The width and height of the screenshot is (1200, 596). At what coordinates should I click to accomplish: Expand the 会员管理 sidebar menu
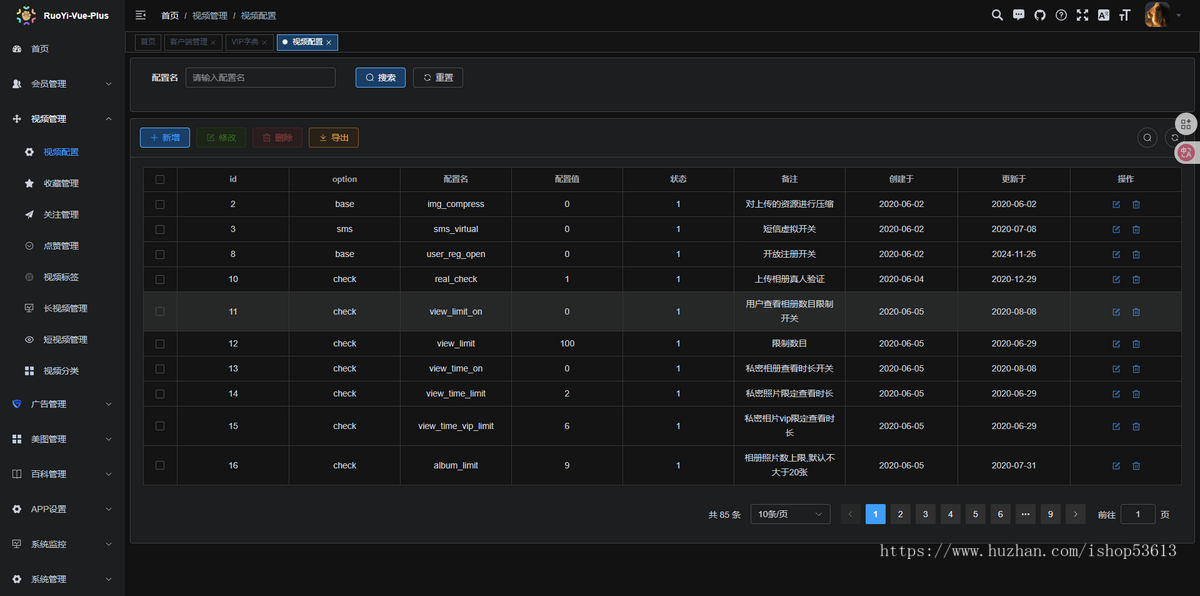pyautogui.click(x=62, y=84)
